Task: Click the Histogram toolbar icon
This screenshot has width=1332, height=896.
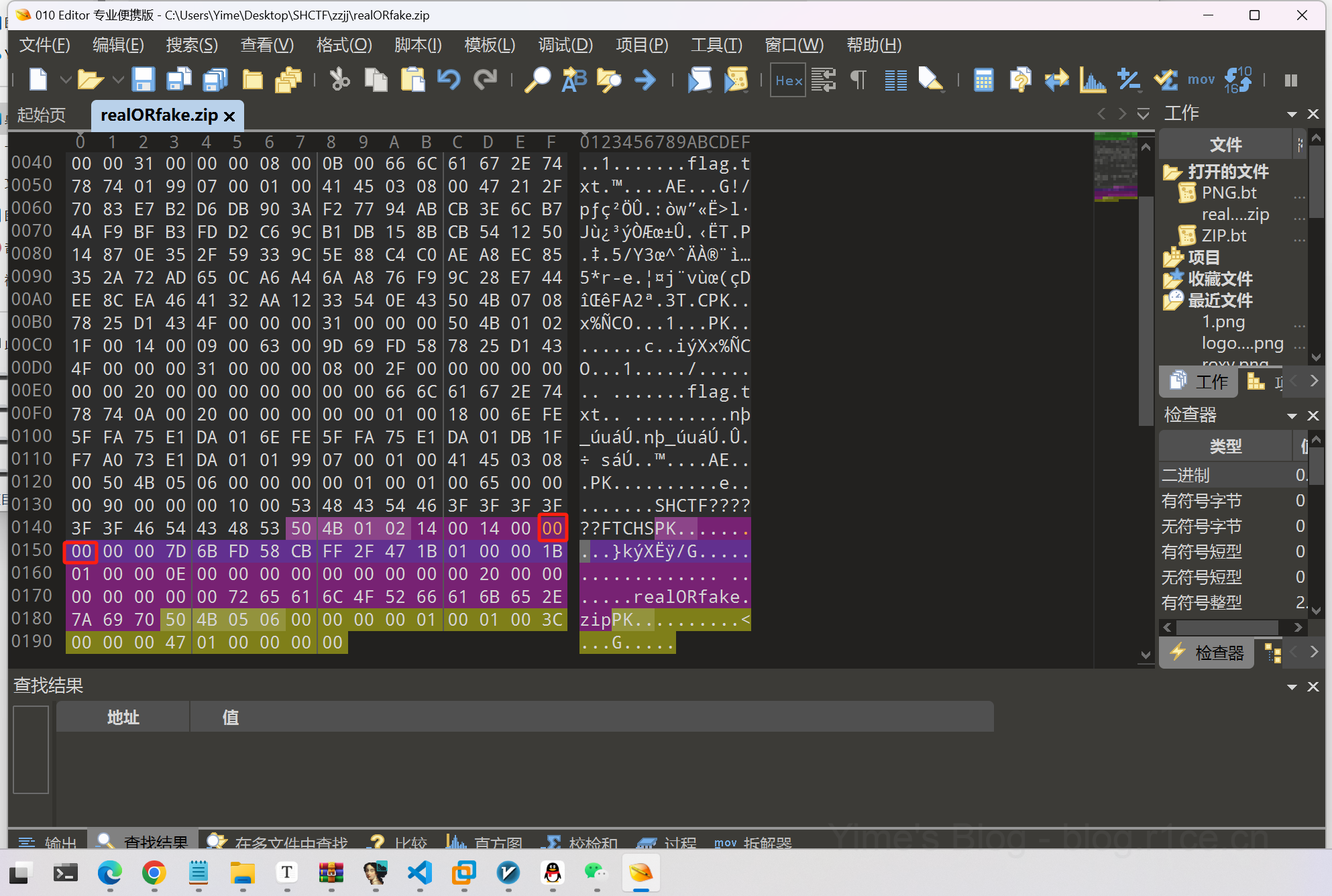Action: click(1093, 80)
